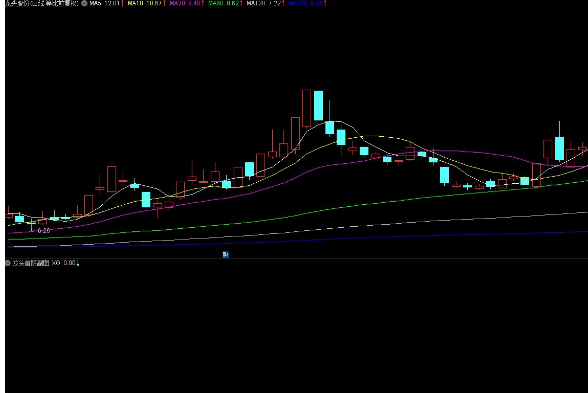Click the red up arrow after the MA5 value
Viewport: 588px width, 393px height.
122,3
